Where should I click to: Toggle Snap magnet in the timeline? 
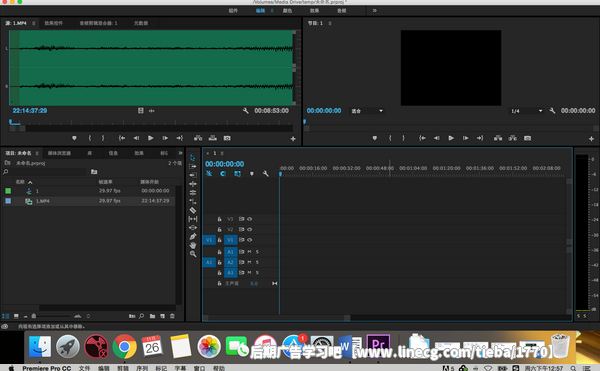(x=223, y=174)
